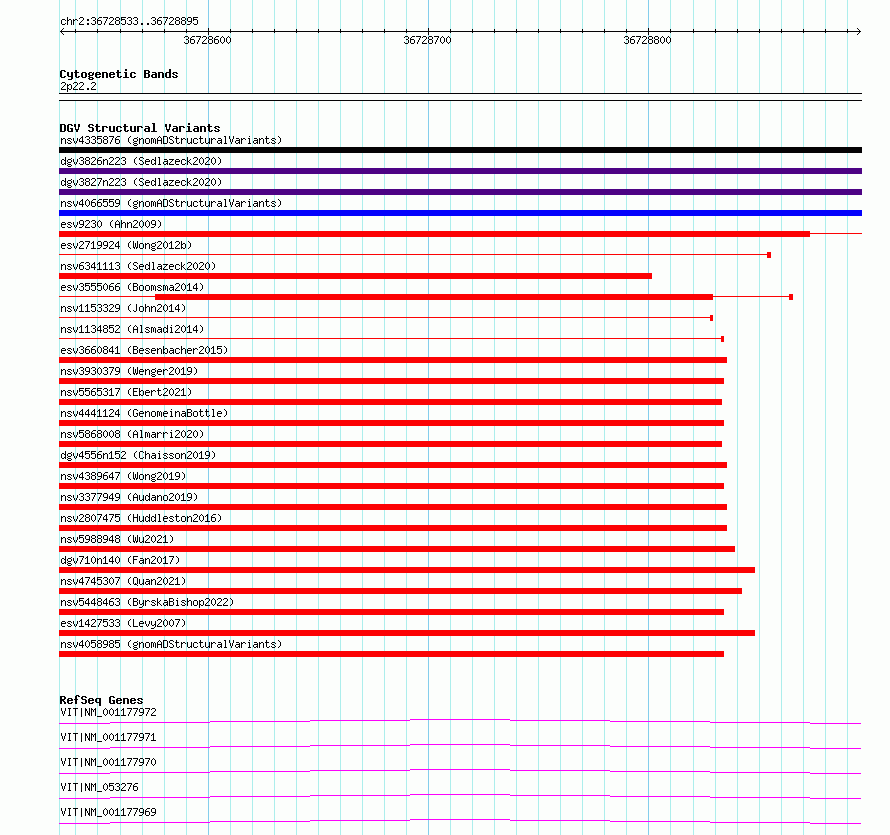Open variant dgv3827n223 (Sedlazeck2020) label
The image size is (890, 835).
point(141,182)
